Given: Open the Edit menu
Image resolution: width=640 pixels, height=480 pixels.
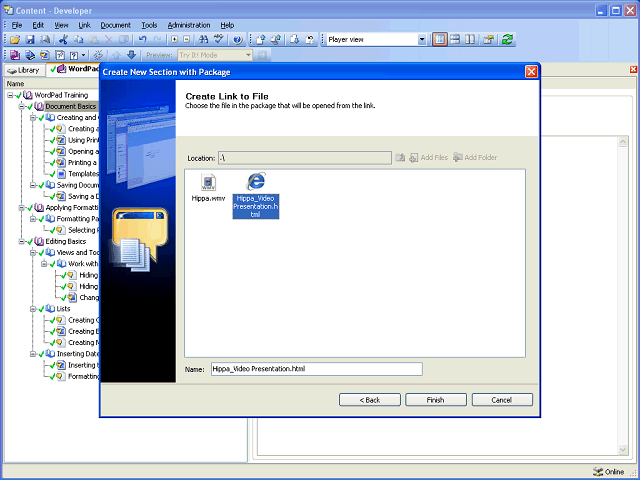Looking at the screenshot, I should pyautogui.click(x=38, y=25).
